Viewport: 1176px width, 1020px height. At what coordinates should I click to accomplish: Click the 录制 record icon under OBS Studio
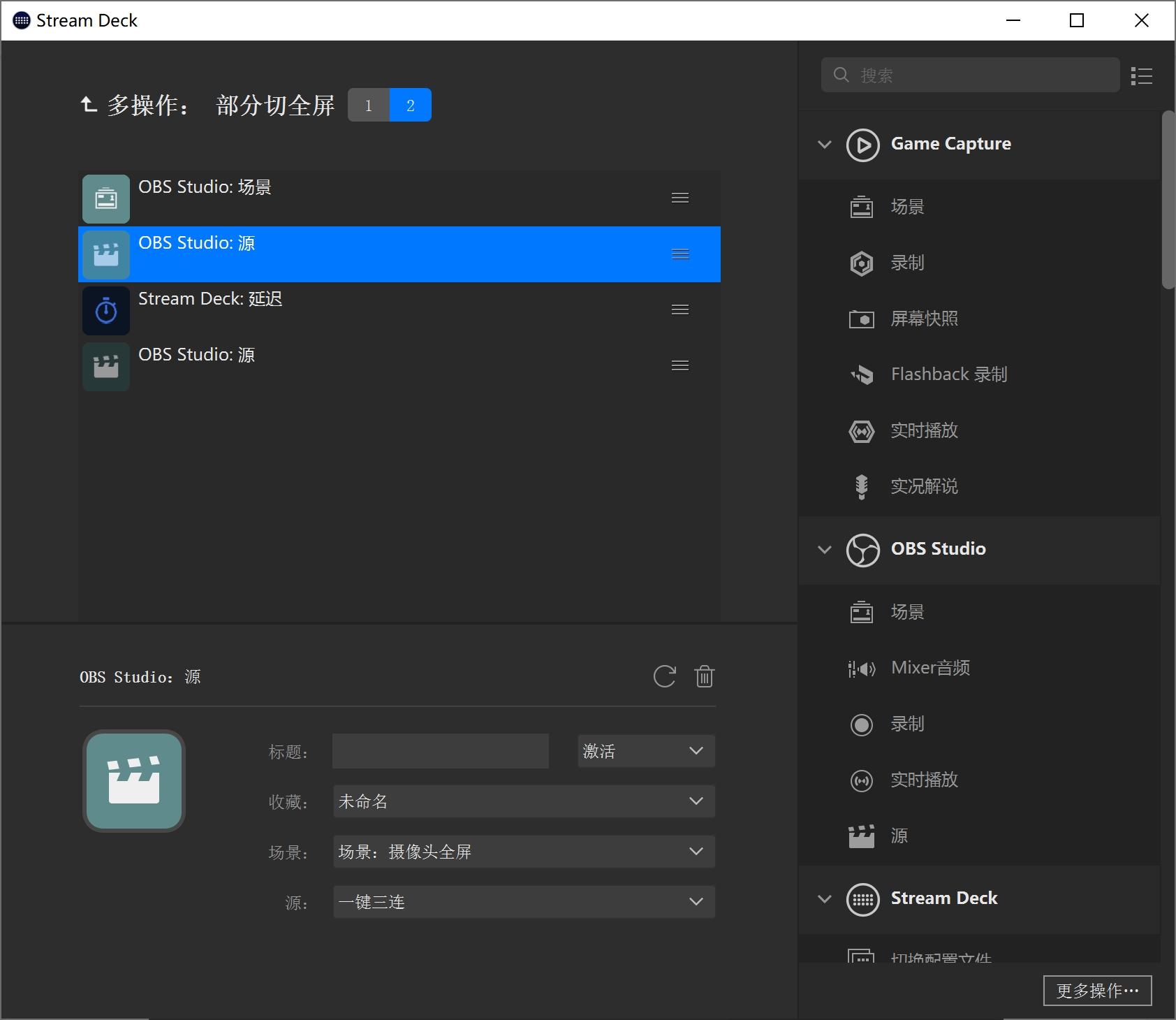click(862, 724)
